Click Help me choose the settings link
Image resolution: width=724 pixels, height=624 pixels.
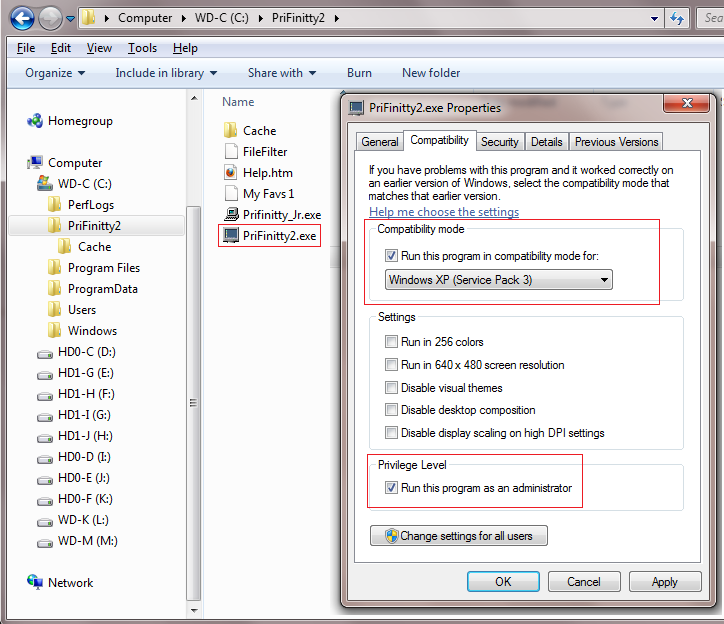click(x=443, y=212)
